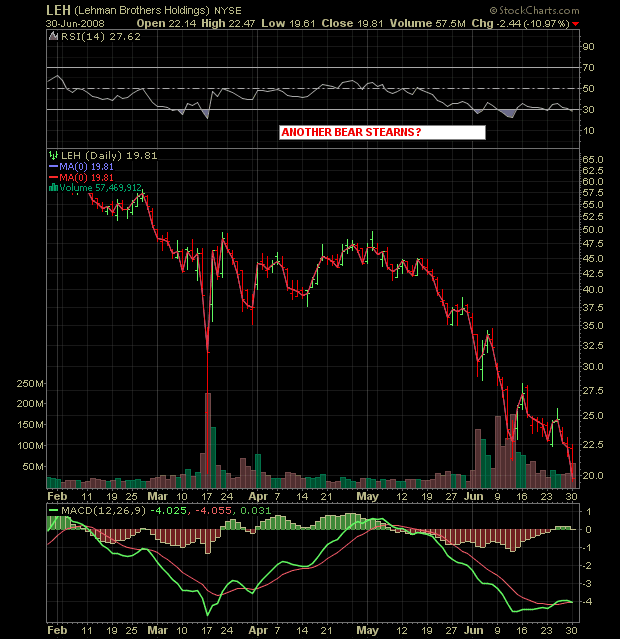Select the LEH ticker symbol in the title
This screenshot has height=639, width=620.
tap(58, 10)
